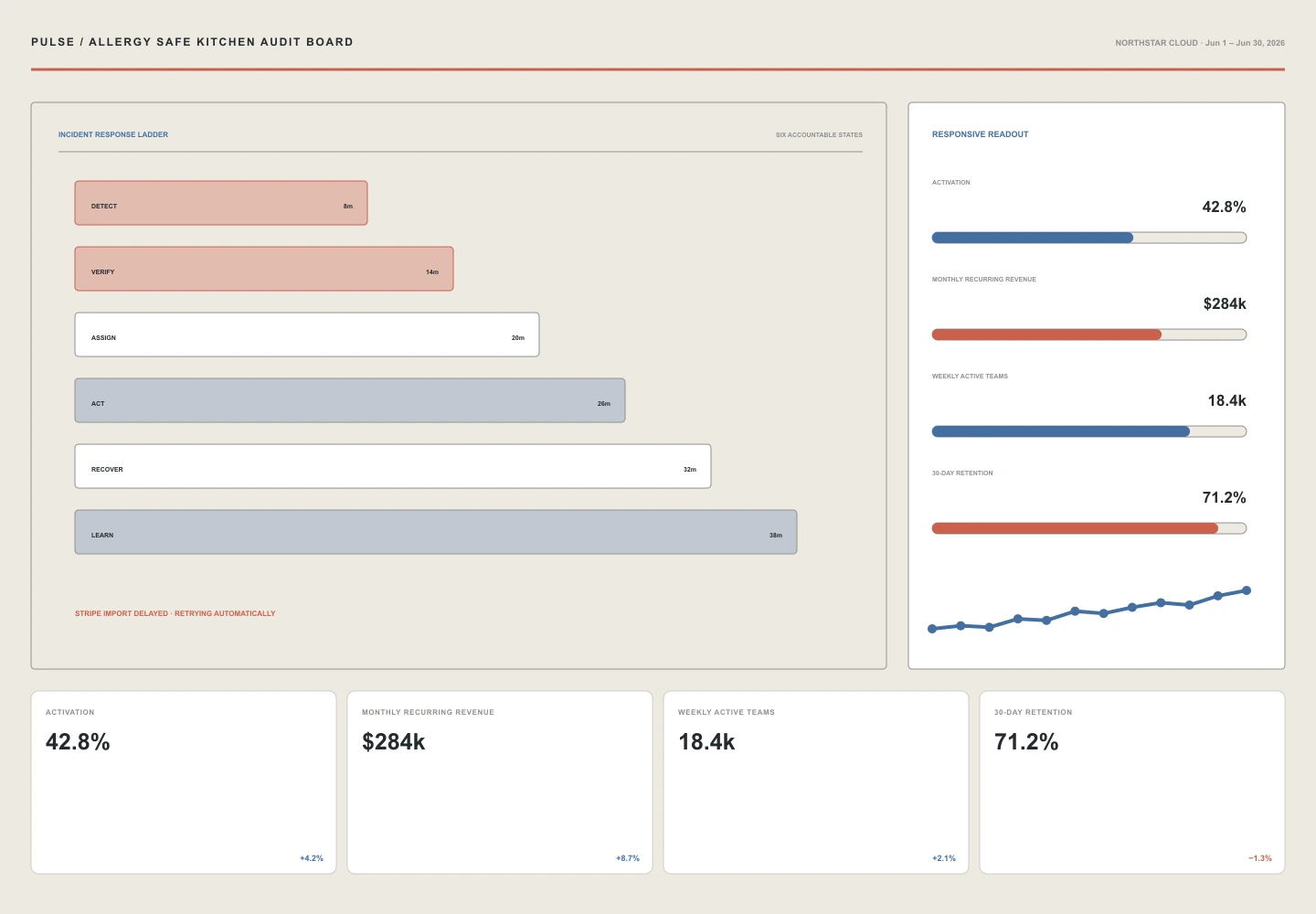Click the 71.2% value in Responsive Readout
This screenshot has width=1316, height=914.
pyautogui.click(x=1224, y=497)
